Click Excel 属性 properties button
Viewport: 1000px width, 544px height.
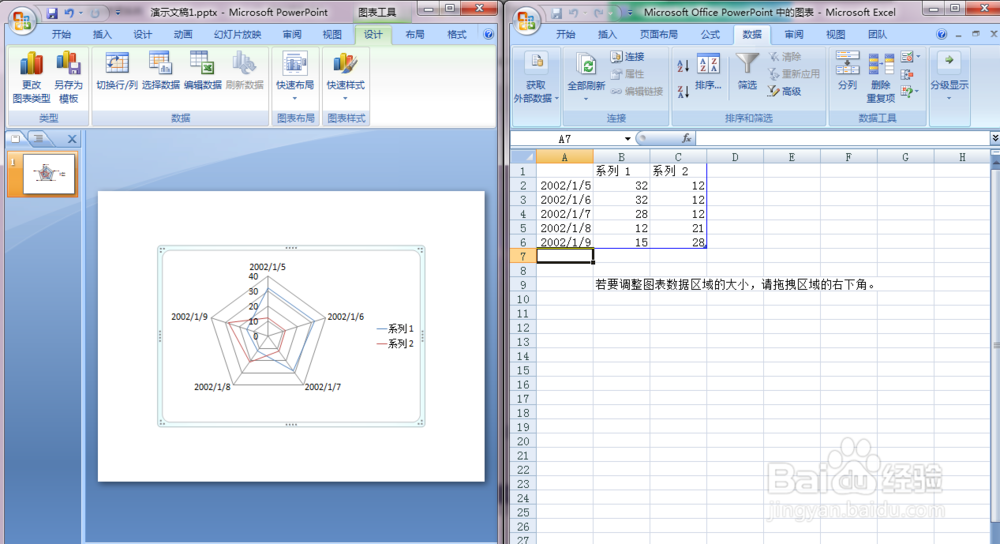(x=628, y=74)
